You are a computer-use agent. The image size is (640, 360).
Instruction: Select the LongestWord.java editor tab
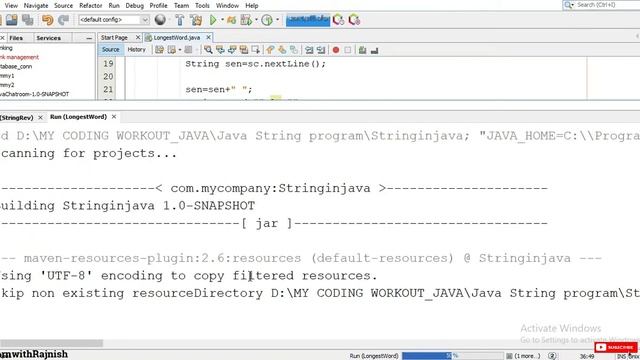tap(177, 38)
